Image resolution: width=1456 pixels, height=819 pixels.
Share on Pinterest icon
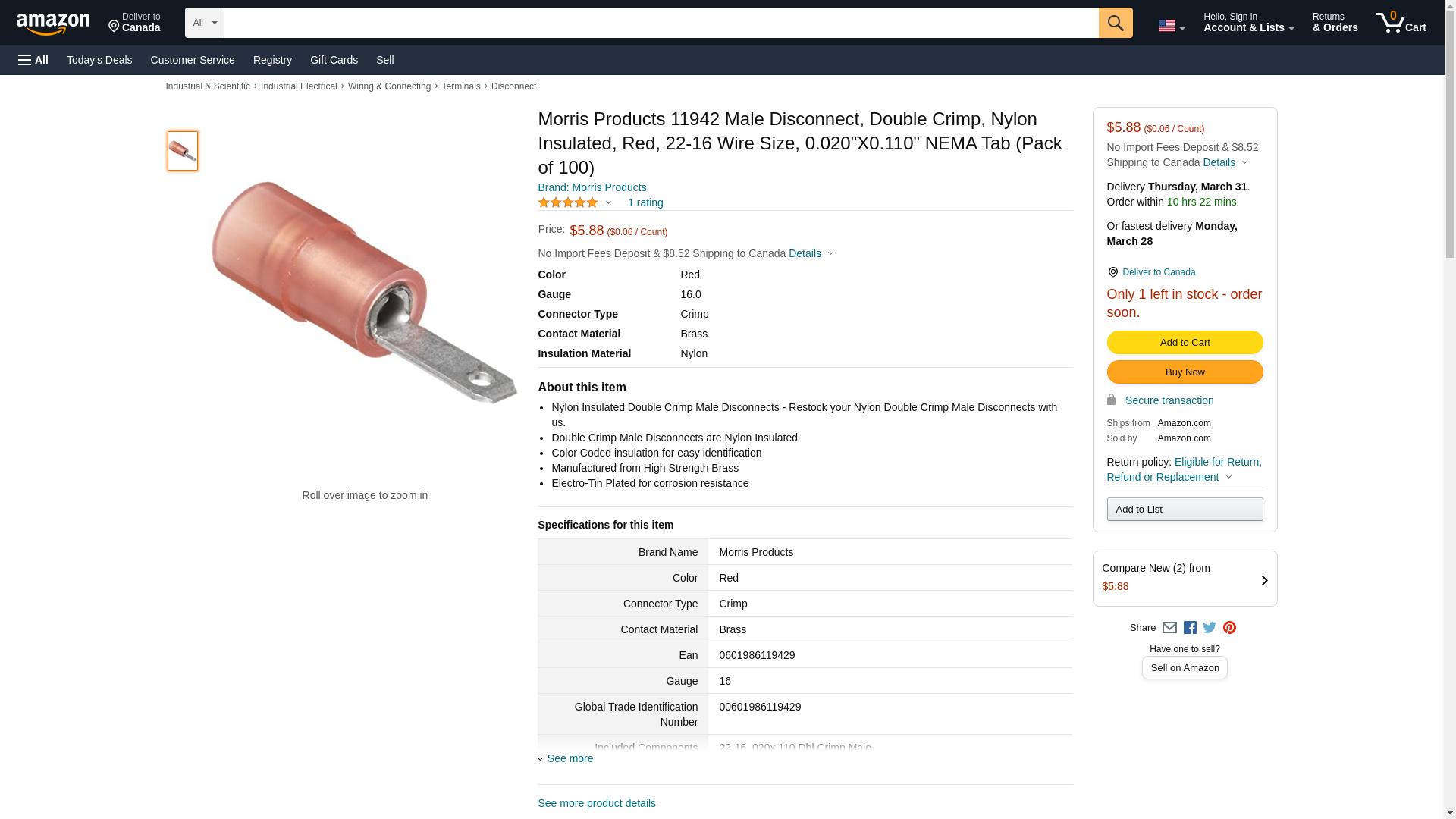point(1229,628)
